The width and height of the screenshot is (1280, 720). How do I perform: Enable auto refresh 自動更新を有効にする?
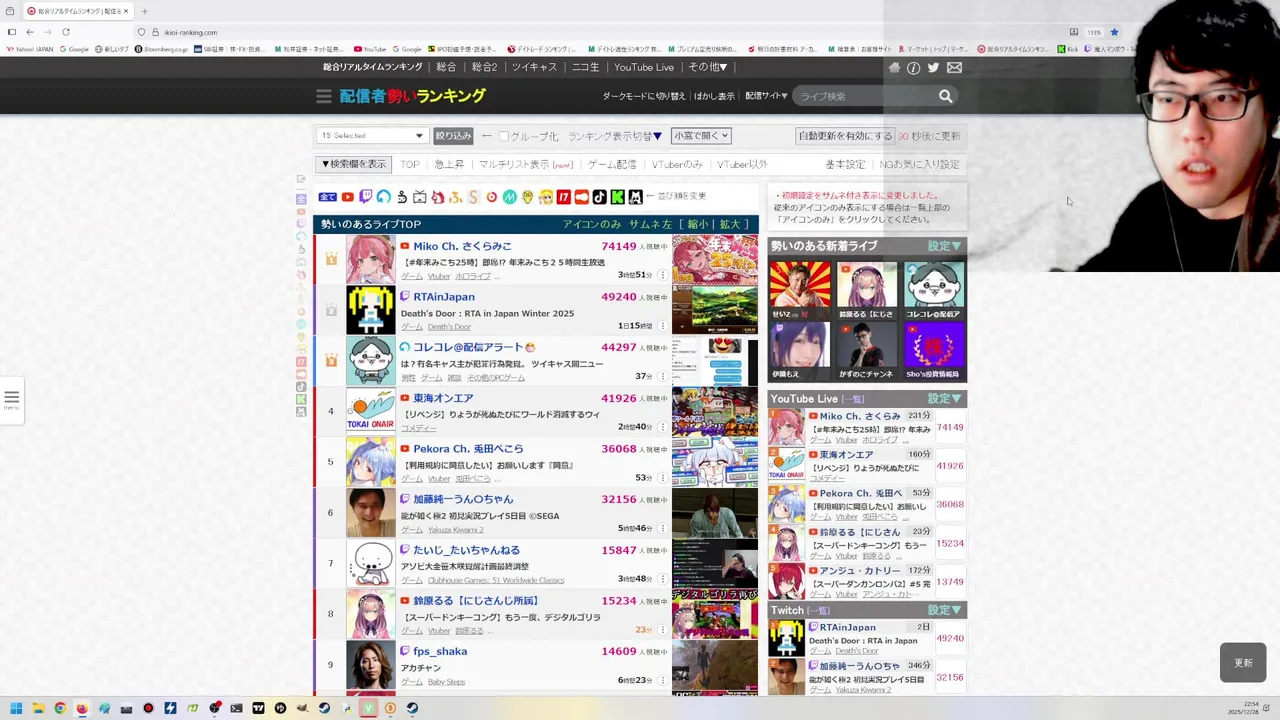pyautogui.click(x=845, y=136)
